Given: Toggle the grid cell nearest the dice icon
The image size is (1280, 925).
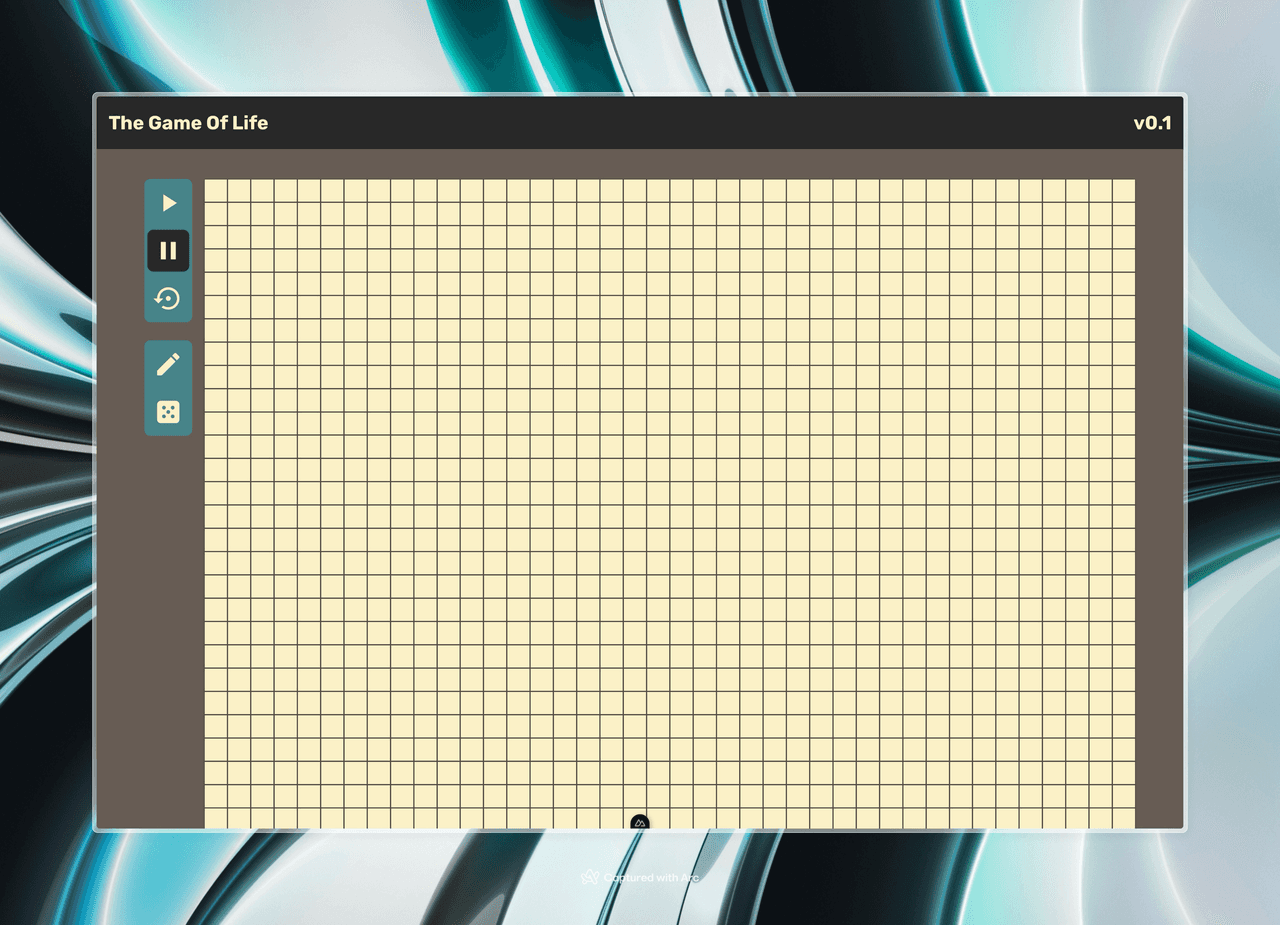Looking at the screenshot, I should click(x=216, y=401).
